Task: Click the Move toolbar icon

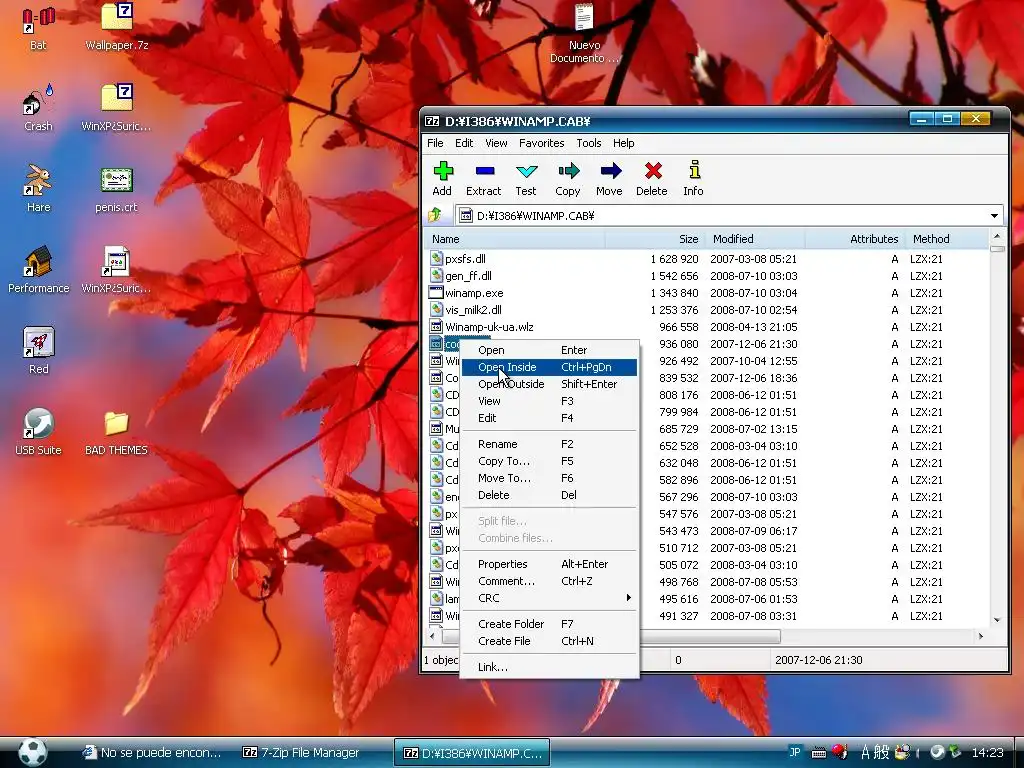Action: pyautogui.click(x=609, y=178)
